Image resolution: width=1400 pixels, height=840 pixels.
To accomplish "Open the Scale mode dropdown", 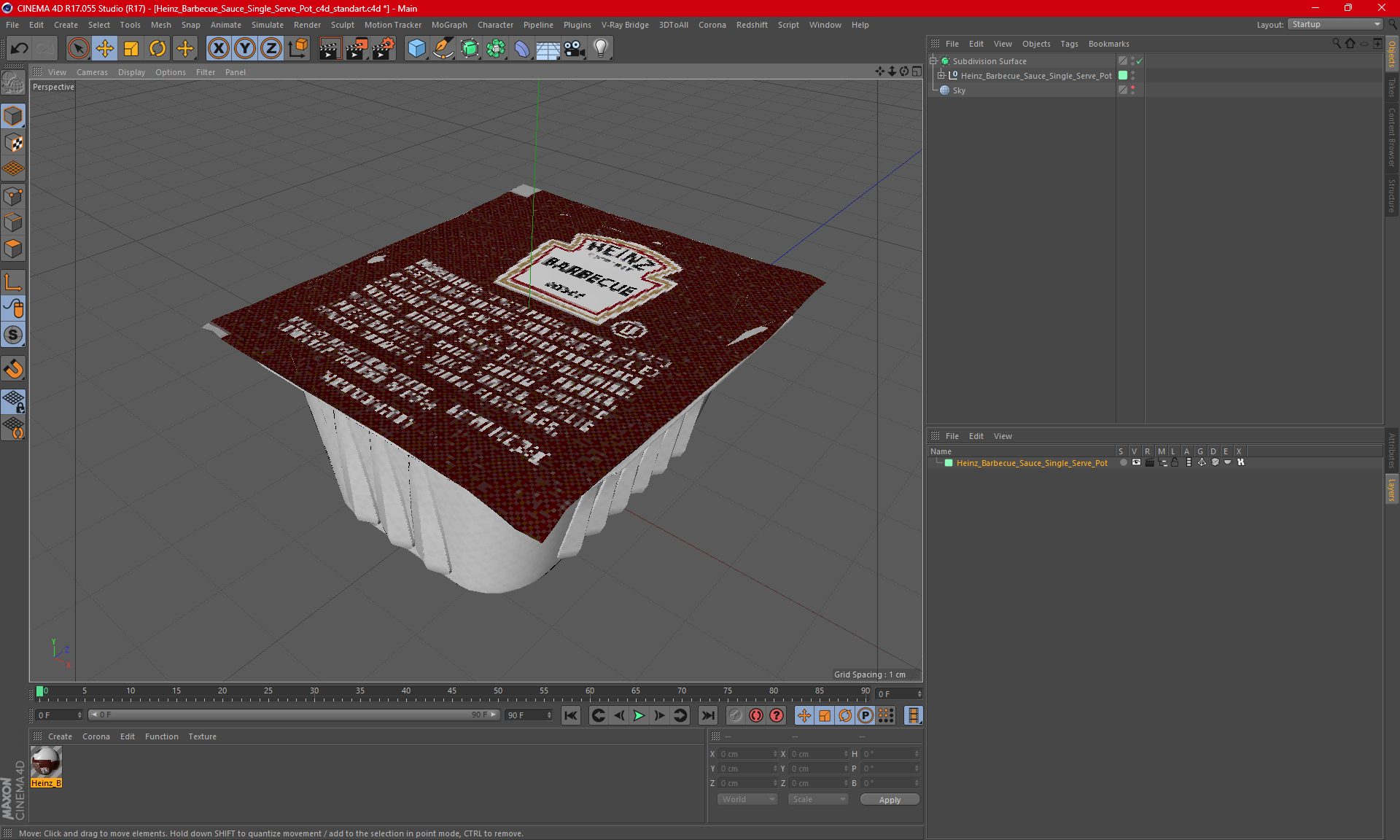I will [x=818, y=799].
